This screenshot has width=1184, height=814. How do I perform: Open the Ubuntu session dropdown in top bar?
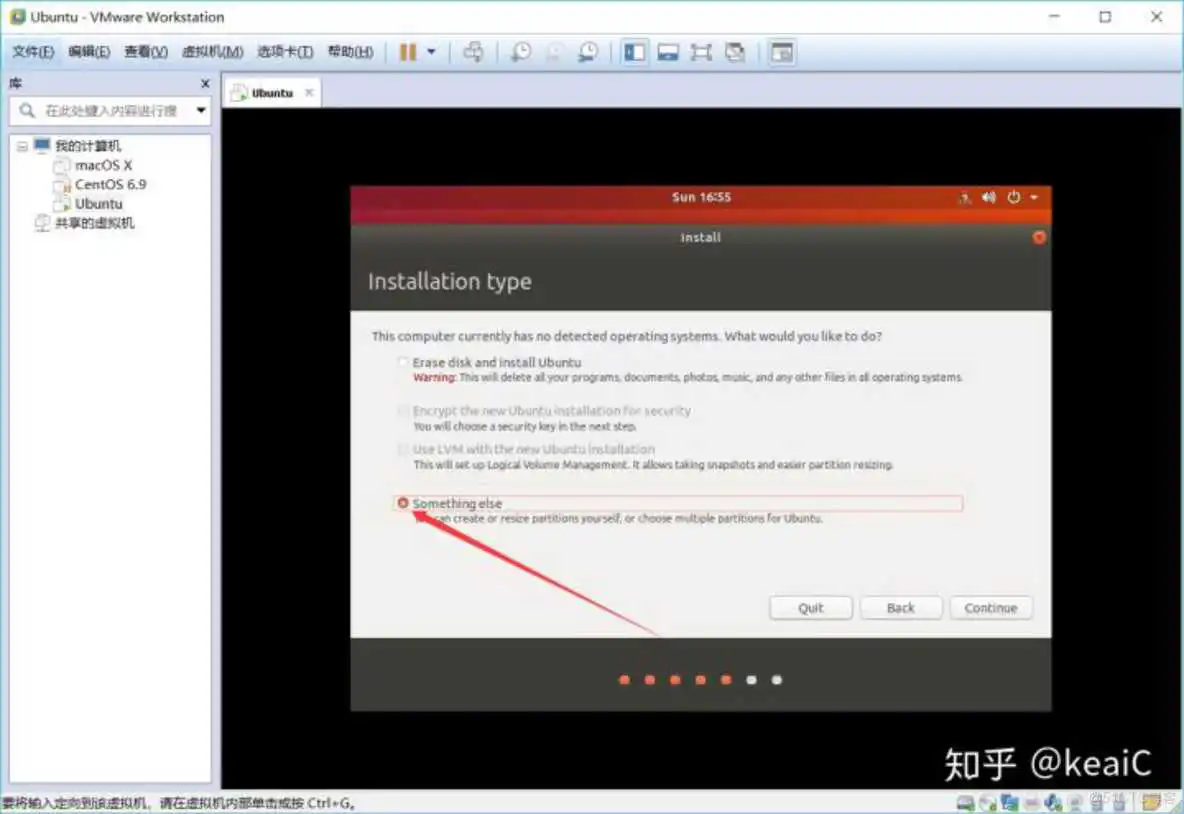pos(1035,197)
